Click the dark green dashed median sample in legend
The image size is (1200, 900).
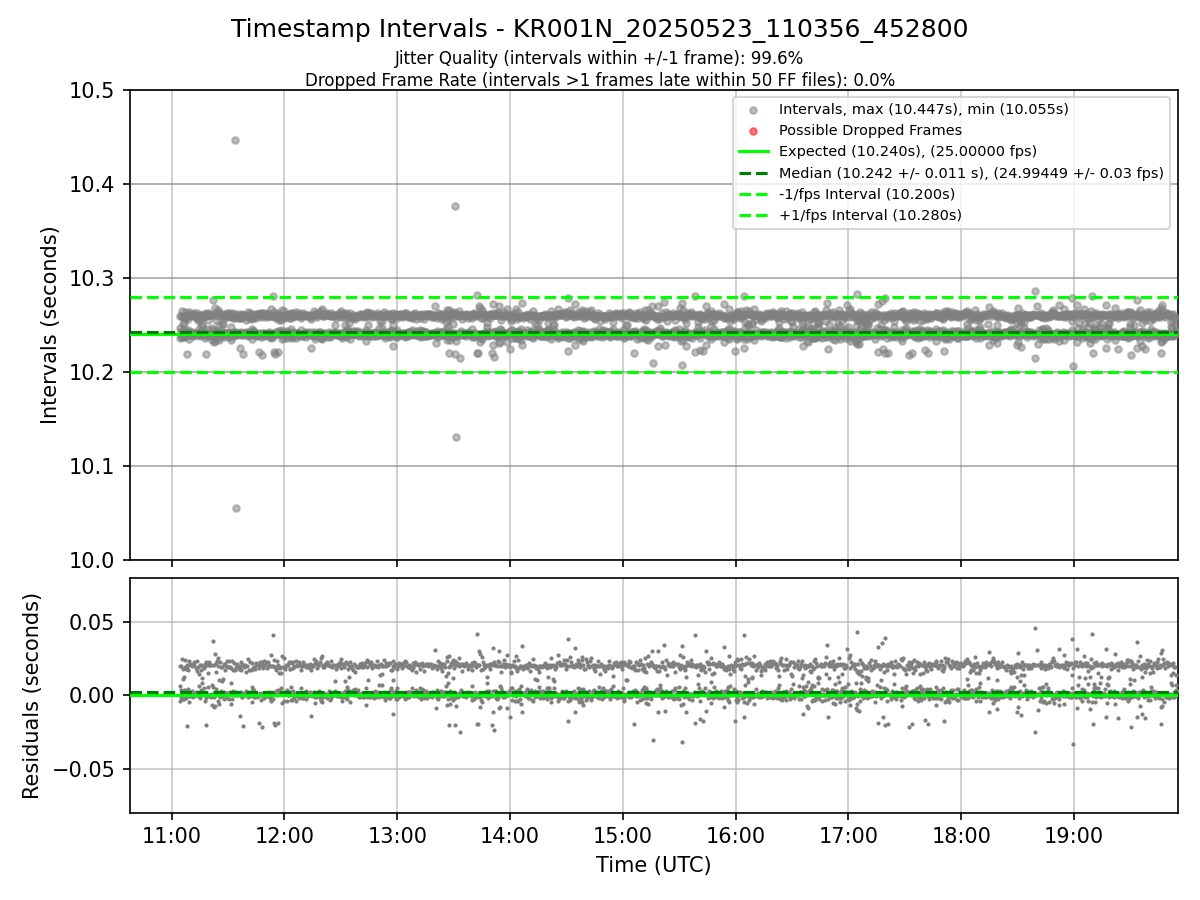[754, 173]
